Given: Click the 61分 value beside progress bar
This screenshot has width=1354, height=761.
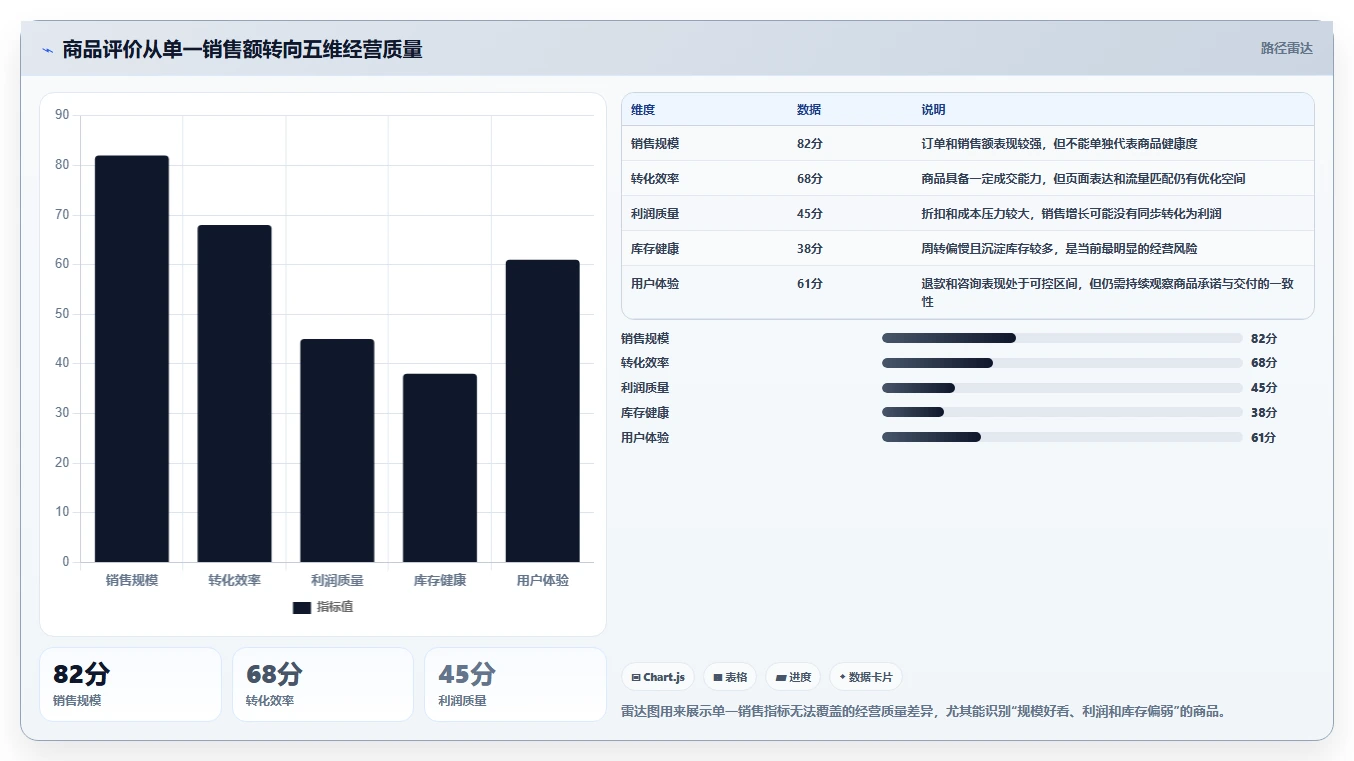Looking at the screenshot, I should [x=1264, y=437].
